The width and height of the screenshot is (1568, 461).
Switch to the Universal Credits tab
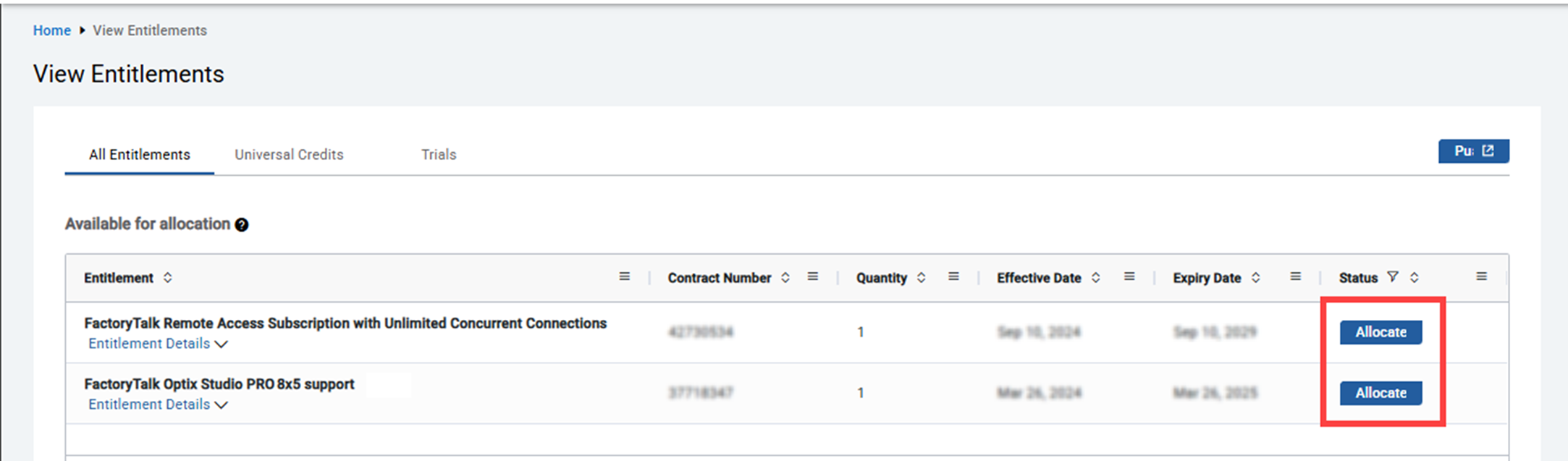(289, 154)
